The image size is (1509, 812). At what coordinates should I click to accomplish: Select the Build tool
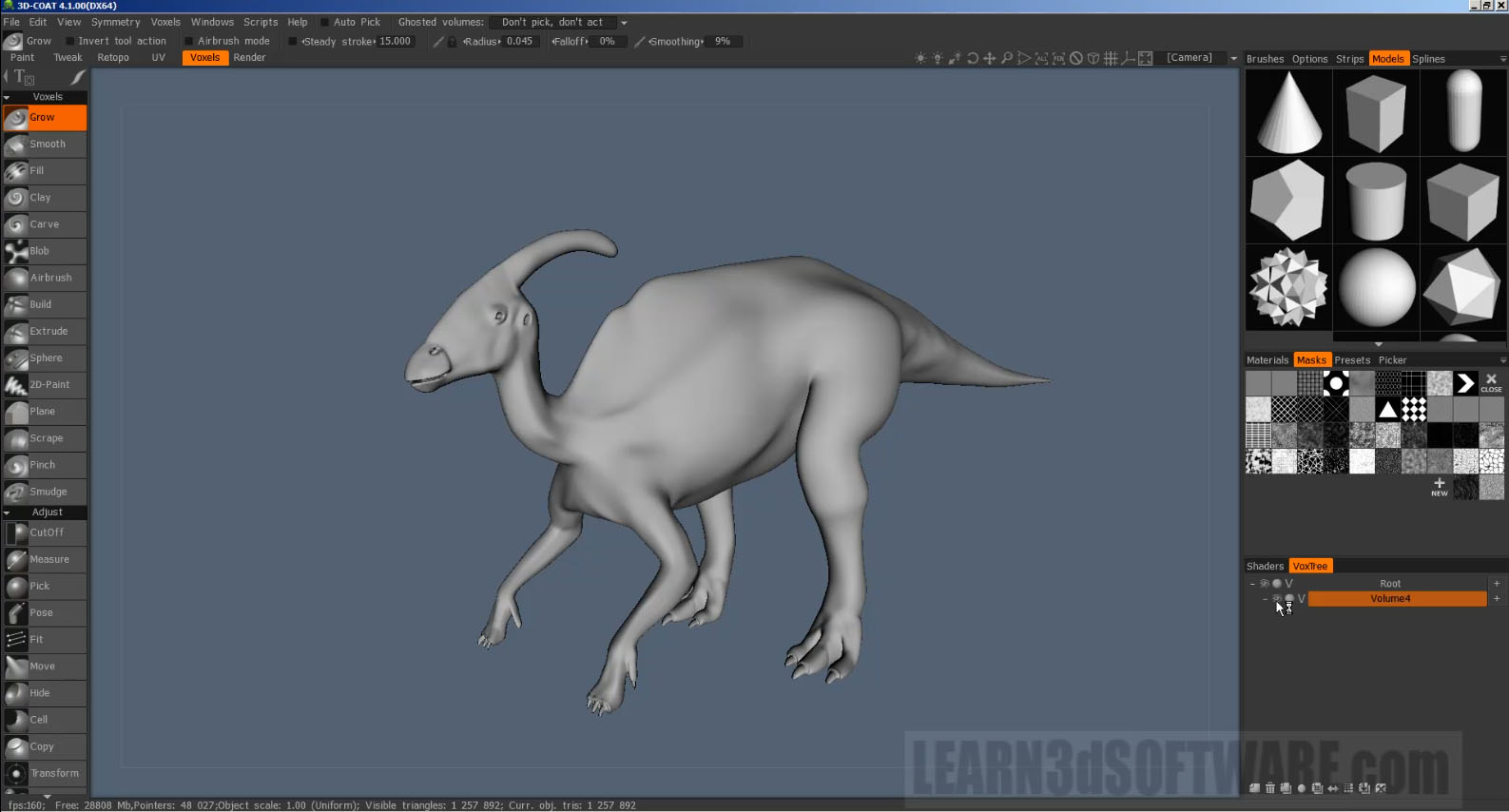(45, 304)
